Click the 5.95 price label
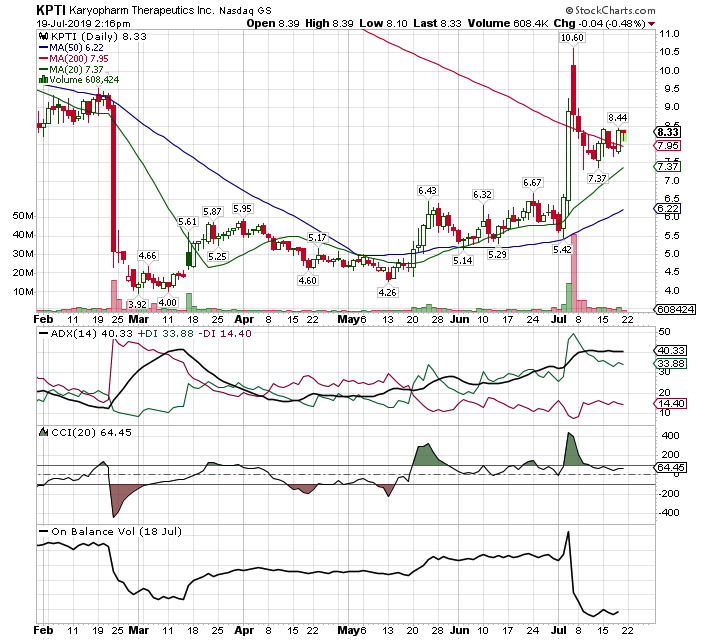The image size is (713, 644). point(242,209)
